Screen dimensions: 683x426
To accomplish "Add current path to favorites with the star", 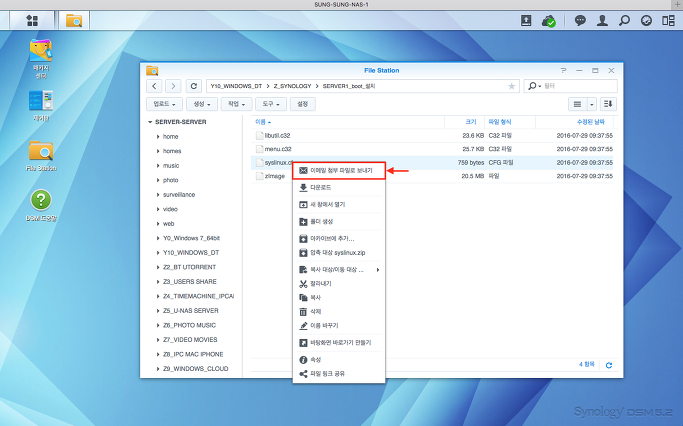I will tap(511, 86).
